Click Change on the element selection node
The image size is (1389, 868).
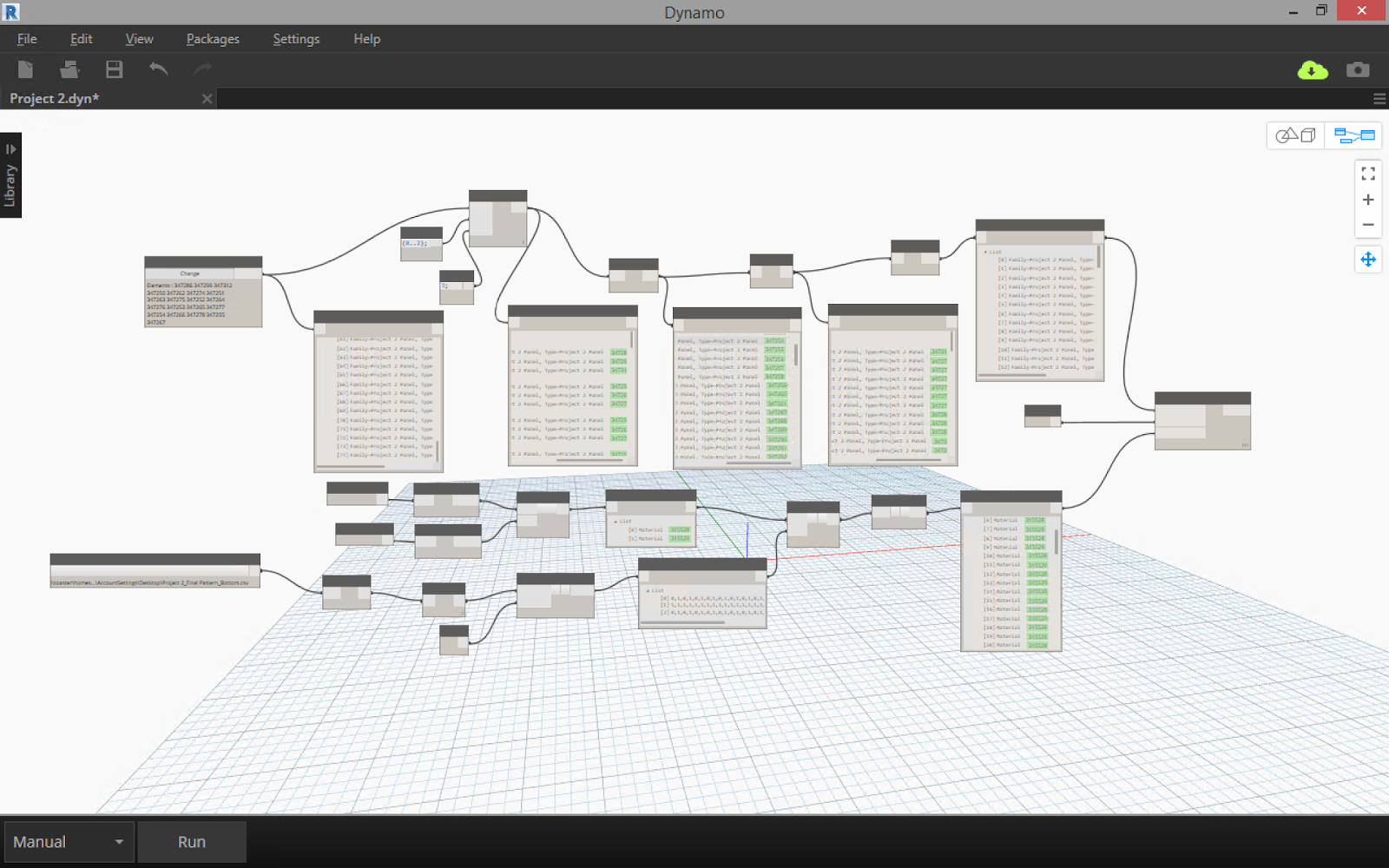tap(190, 273)
